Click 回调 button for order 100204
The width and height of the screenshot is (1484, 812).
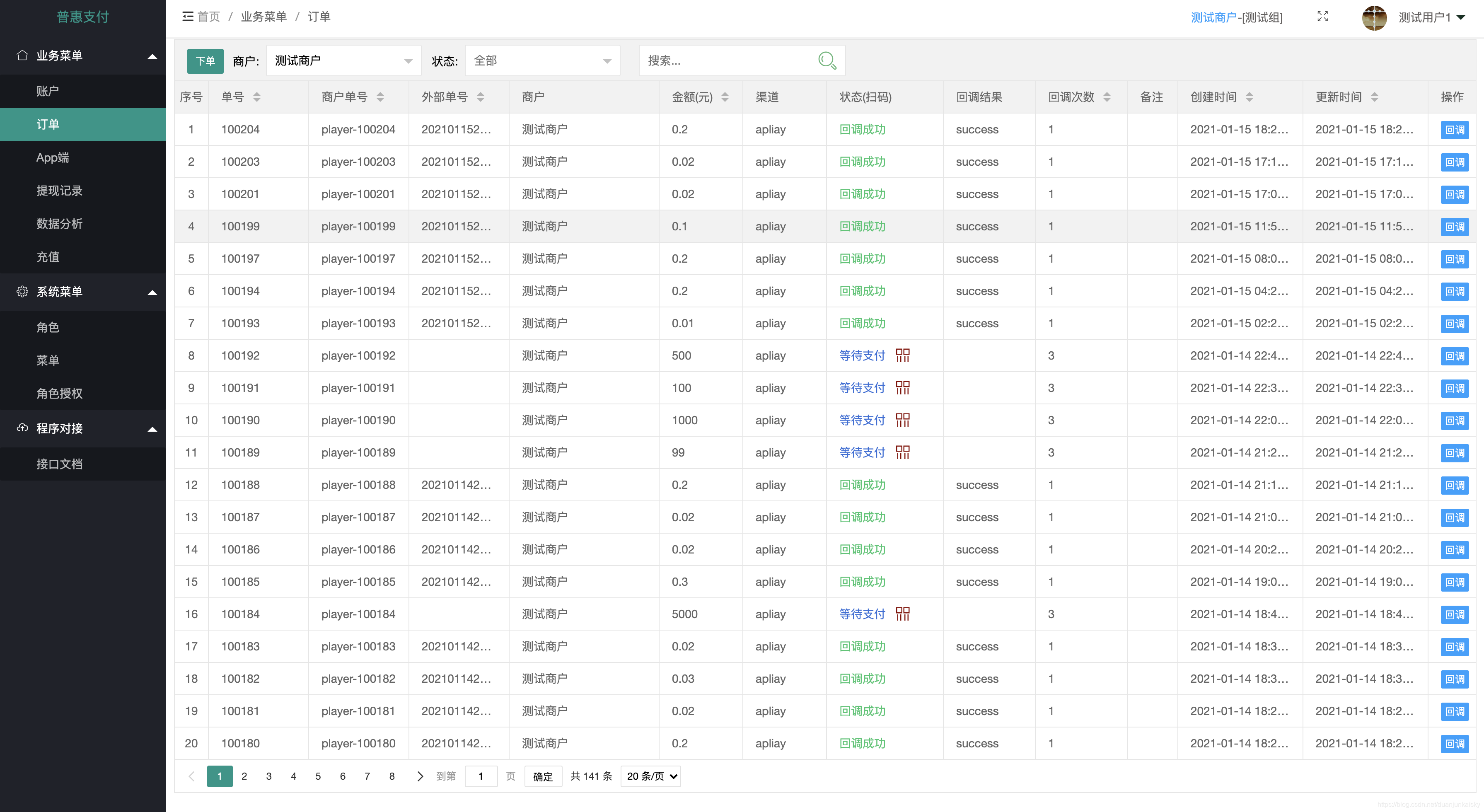pyautogui.click(x=1454, y=130)
